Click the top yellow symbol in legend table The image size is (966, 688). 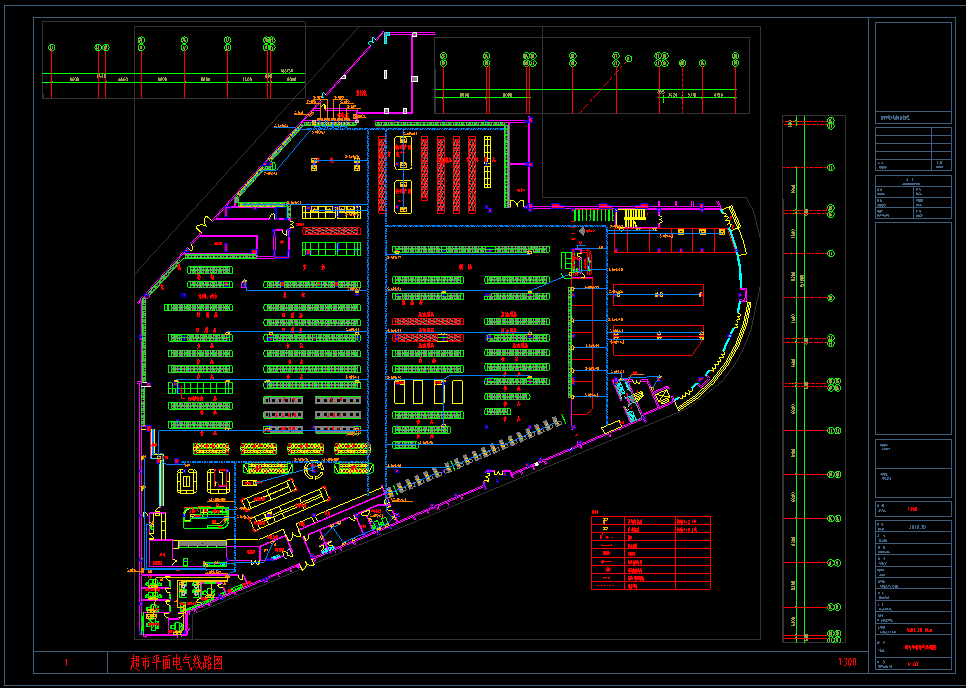tap(606, 521)
